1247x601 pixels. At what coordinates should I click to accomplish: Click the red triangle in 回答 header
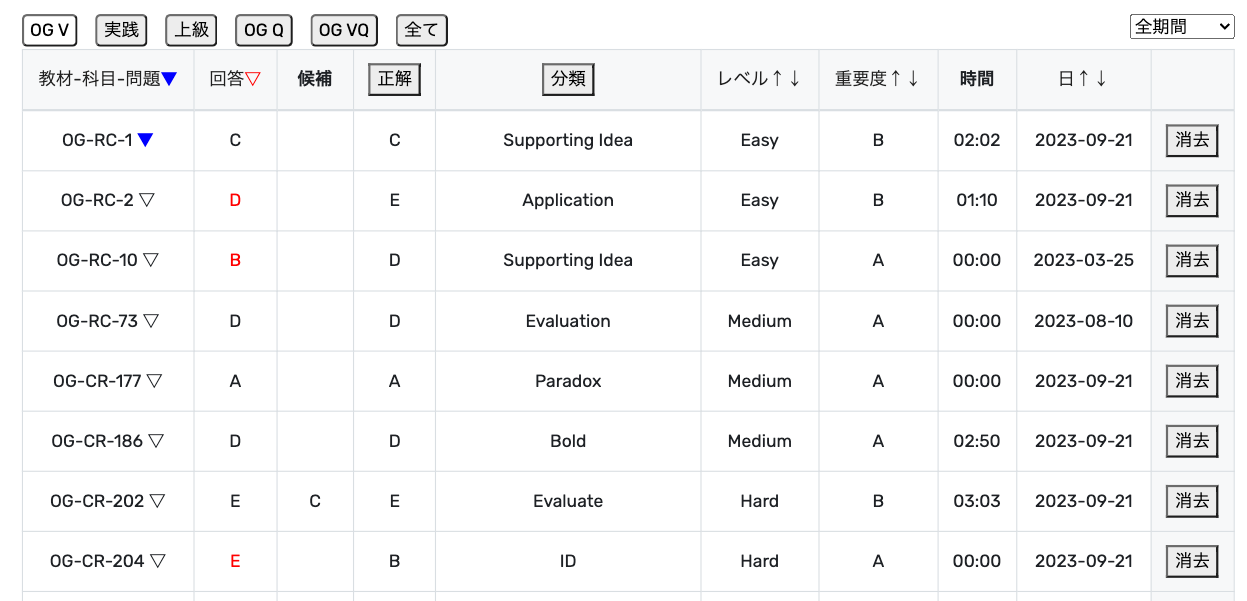point(253,80)
